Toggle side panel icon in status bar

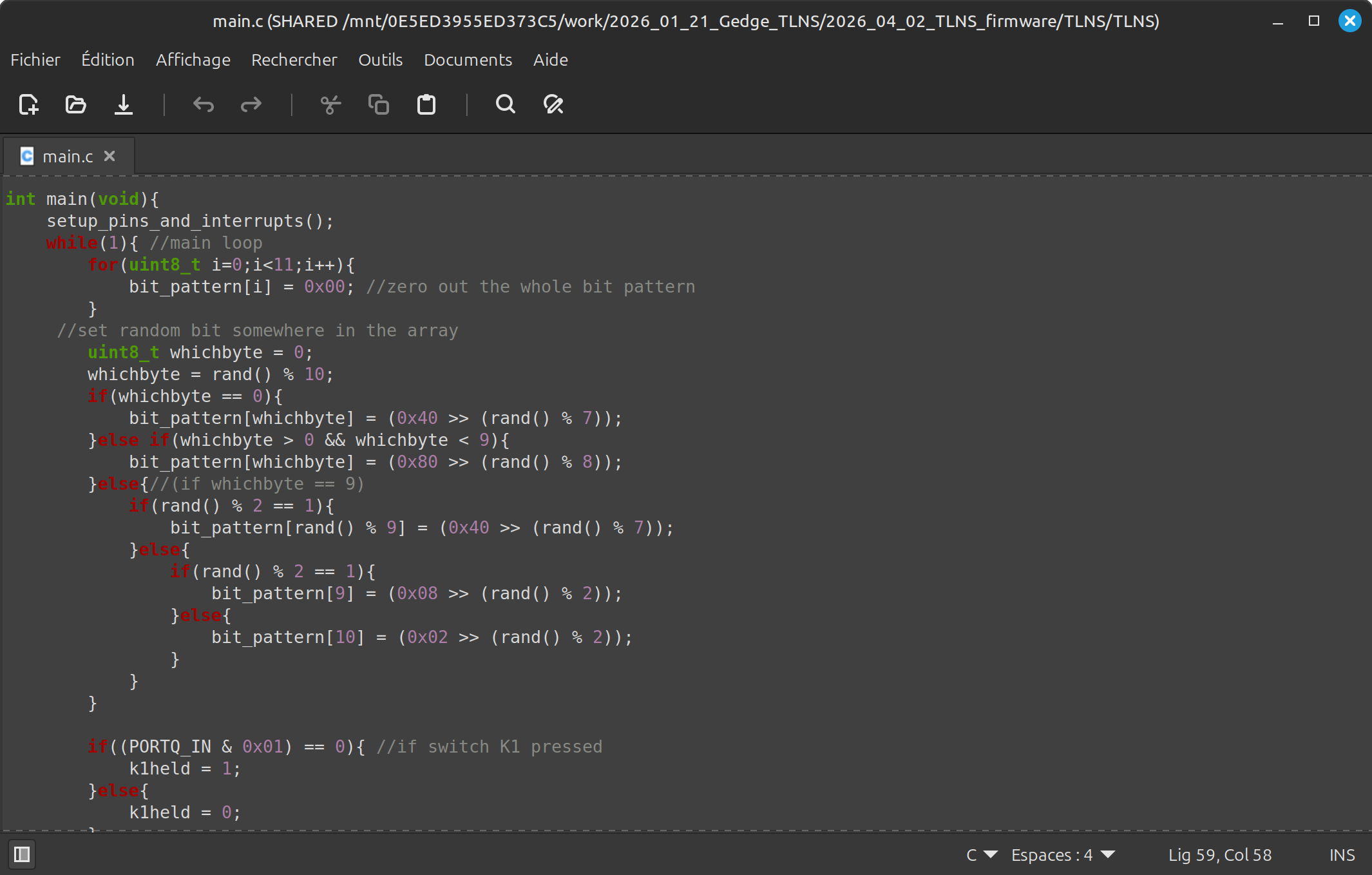[x=22, y=854]
